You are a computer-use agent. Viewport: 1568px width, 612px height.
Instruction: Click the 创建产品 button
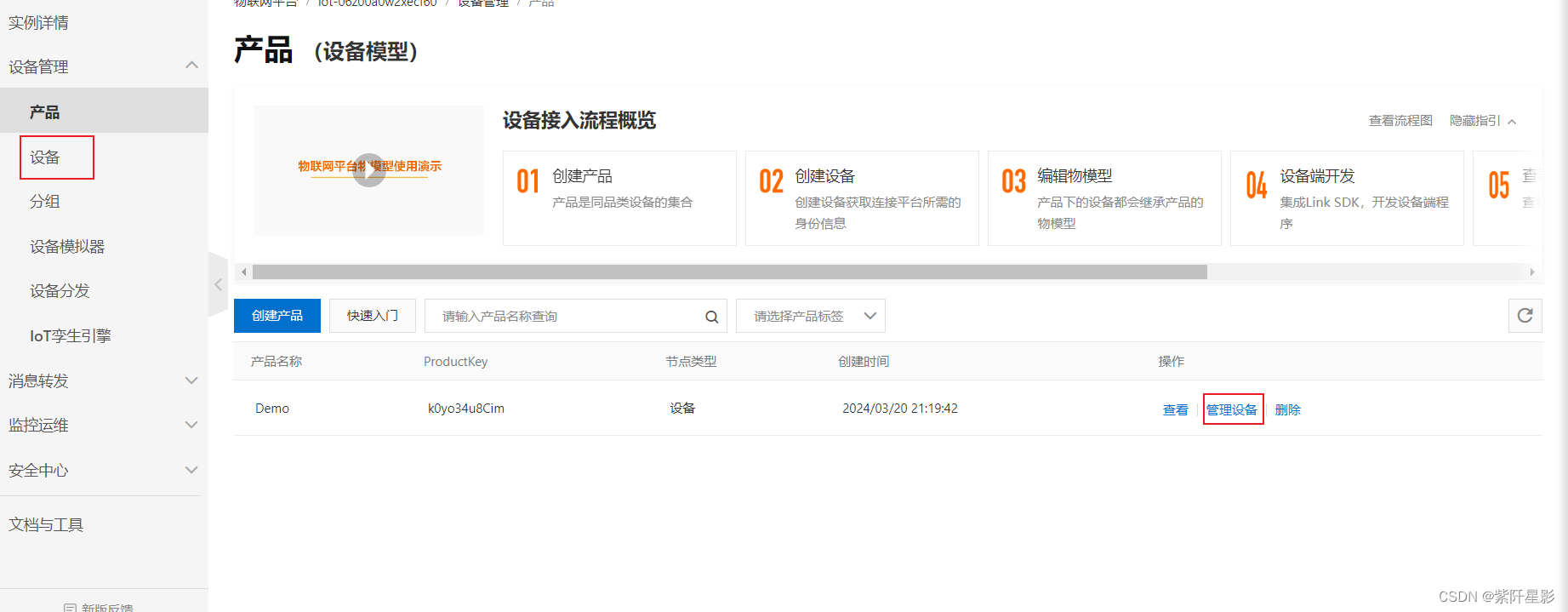(x=277, y=316)
